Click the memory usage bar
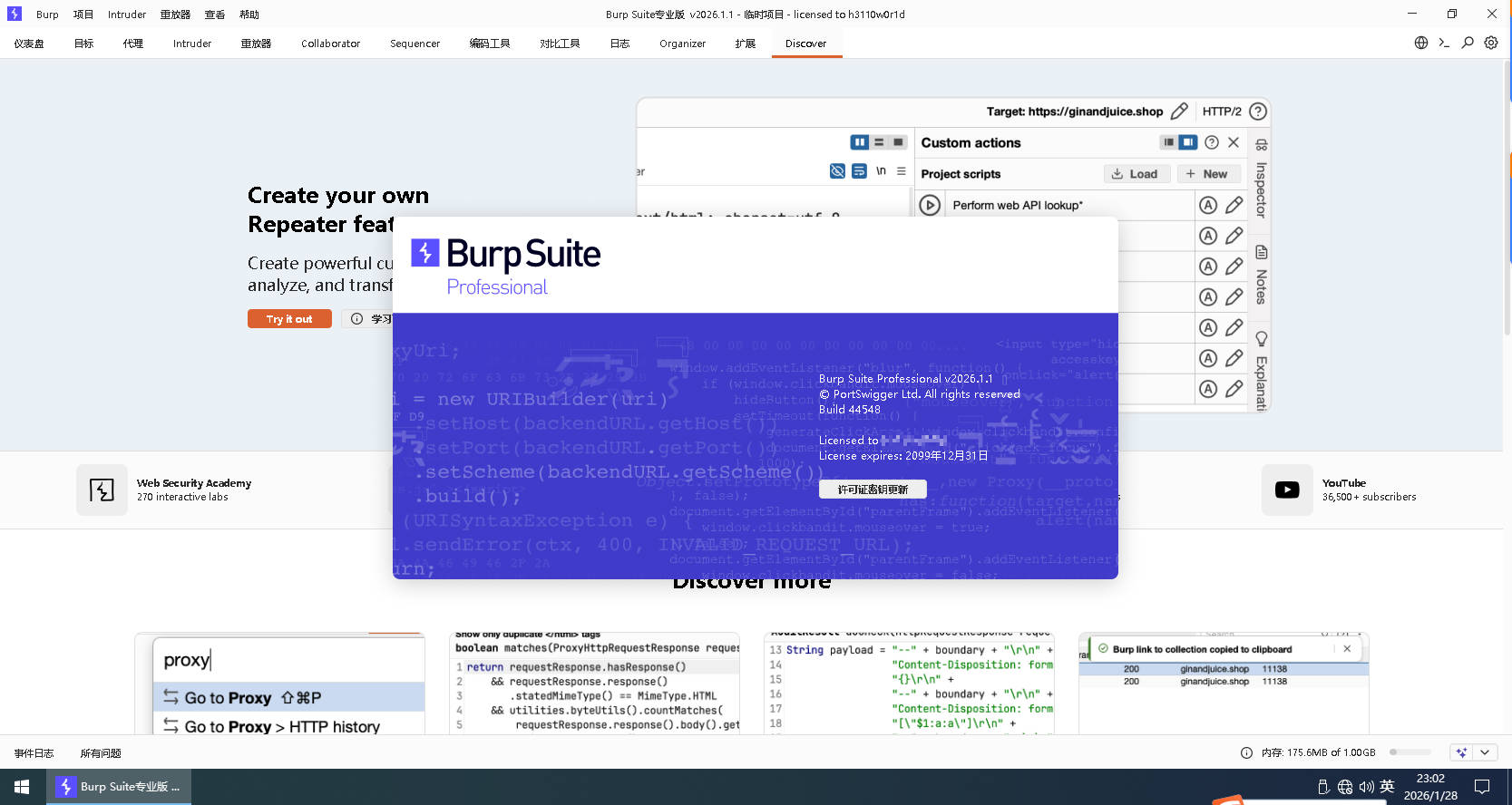 (x=1410, y=752)
